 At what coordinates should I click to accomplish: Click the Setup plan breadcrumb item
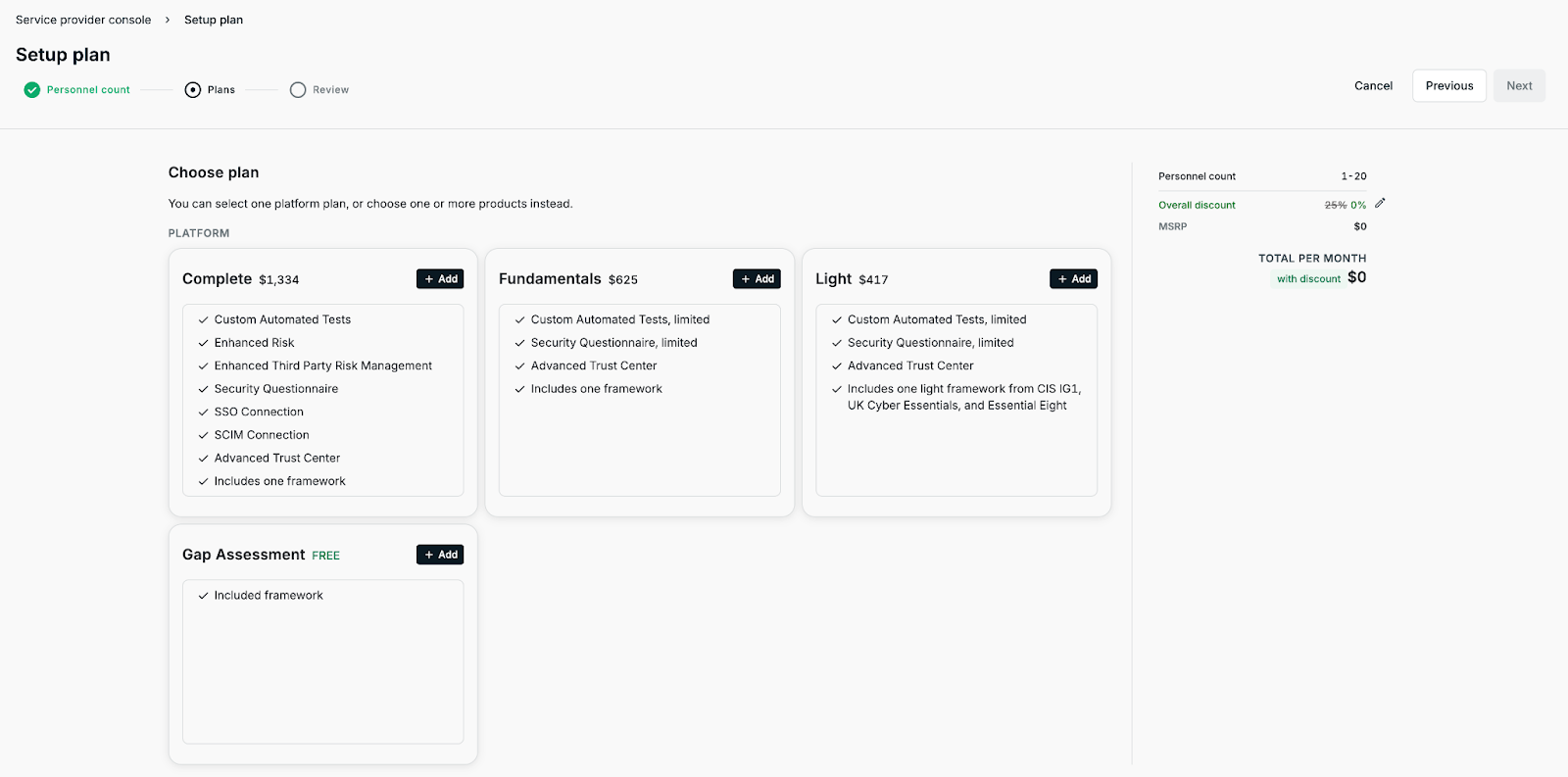click(214, 20)
